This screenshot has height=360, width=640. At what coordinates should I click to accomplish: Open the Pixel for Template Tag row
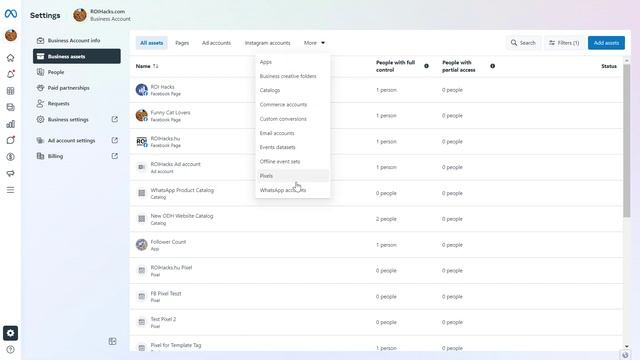coord(376,344)
